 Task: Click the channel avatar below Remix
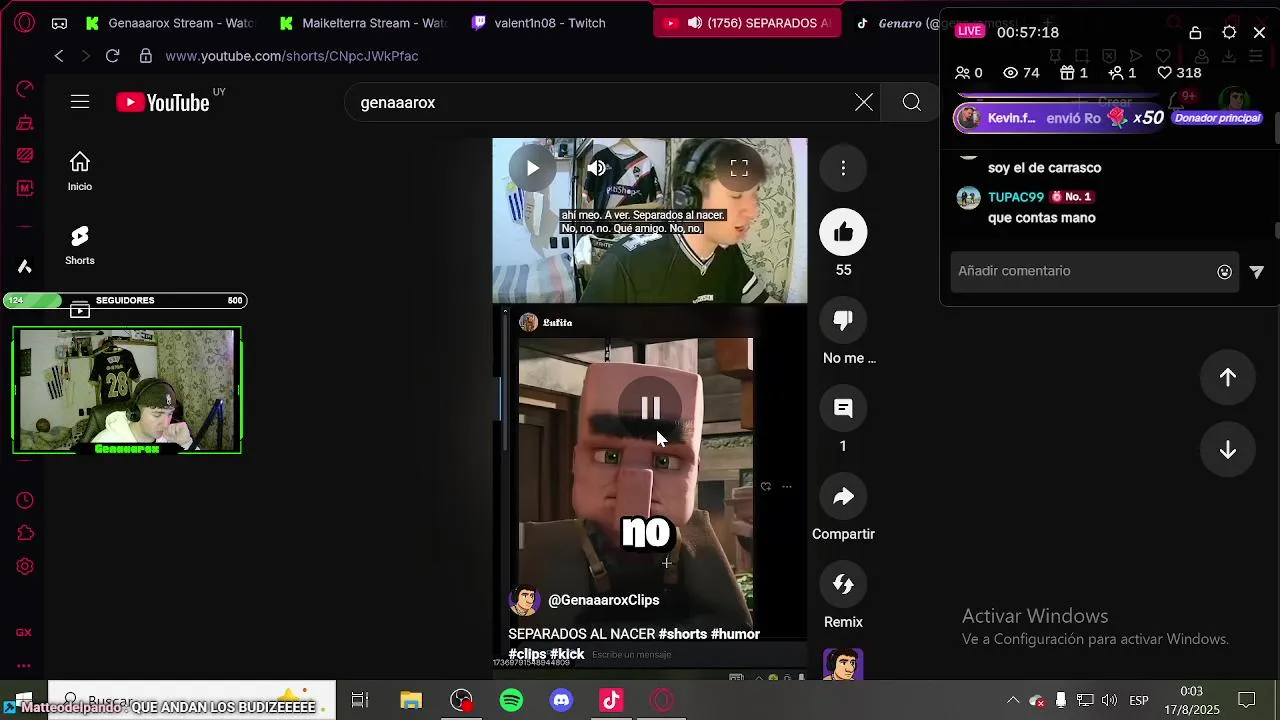(x=843, y=664)
